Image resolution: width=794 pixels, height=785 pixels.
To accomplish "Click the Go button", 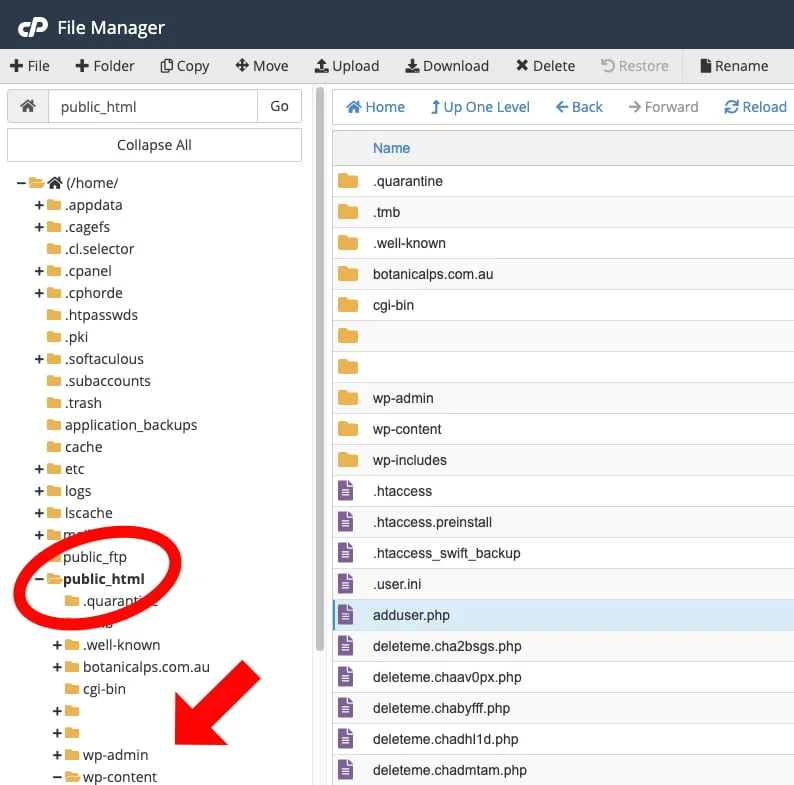I will tap(280, 106).
